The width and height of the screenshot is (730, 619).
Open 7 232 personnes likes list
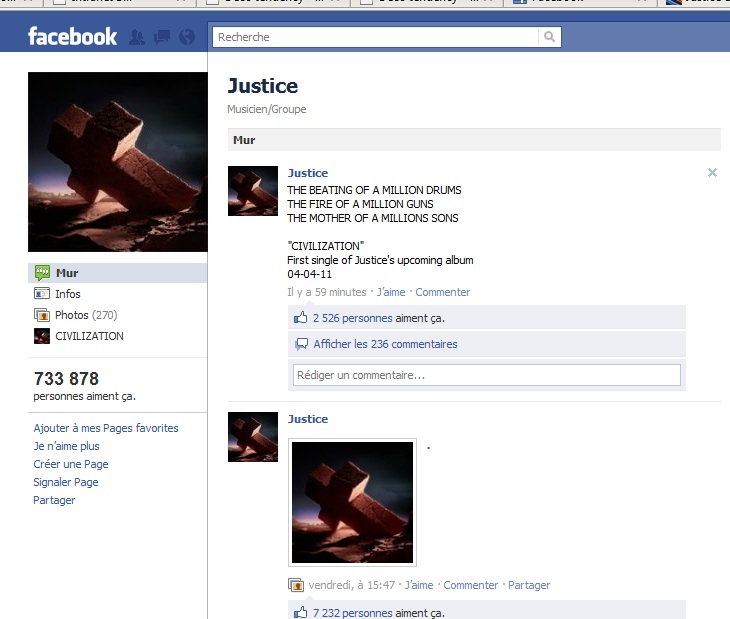click(353, 613)
